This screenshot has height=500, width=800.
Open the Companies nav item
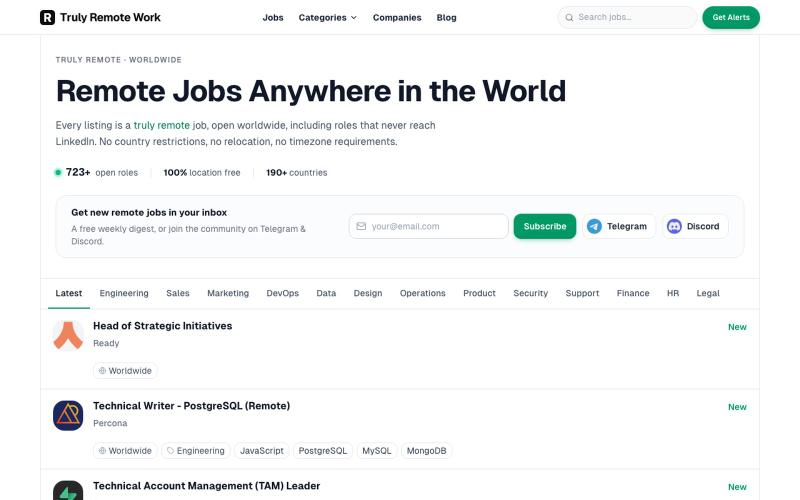pos(397,17)
